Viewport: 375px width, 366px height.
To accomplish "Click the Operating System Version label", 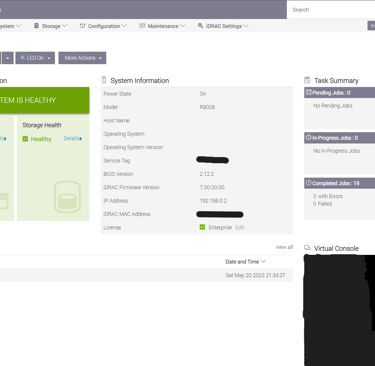I will pyautogui.click(x=133, y=147).
